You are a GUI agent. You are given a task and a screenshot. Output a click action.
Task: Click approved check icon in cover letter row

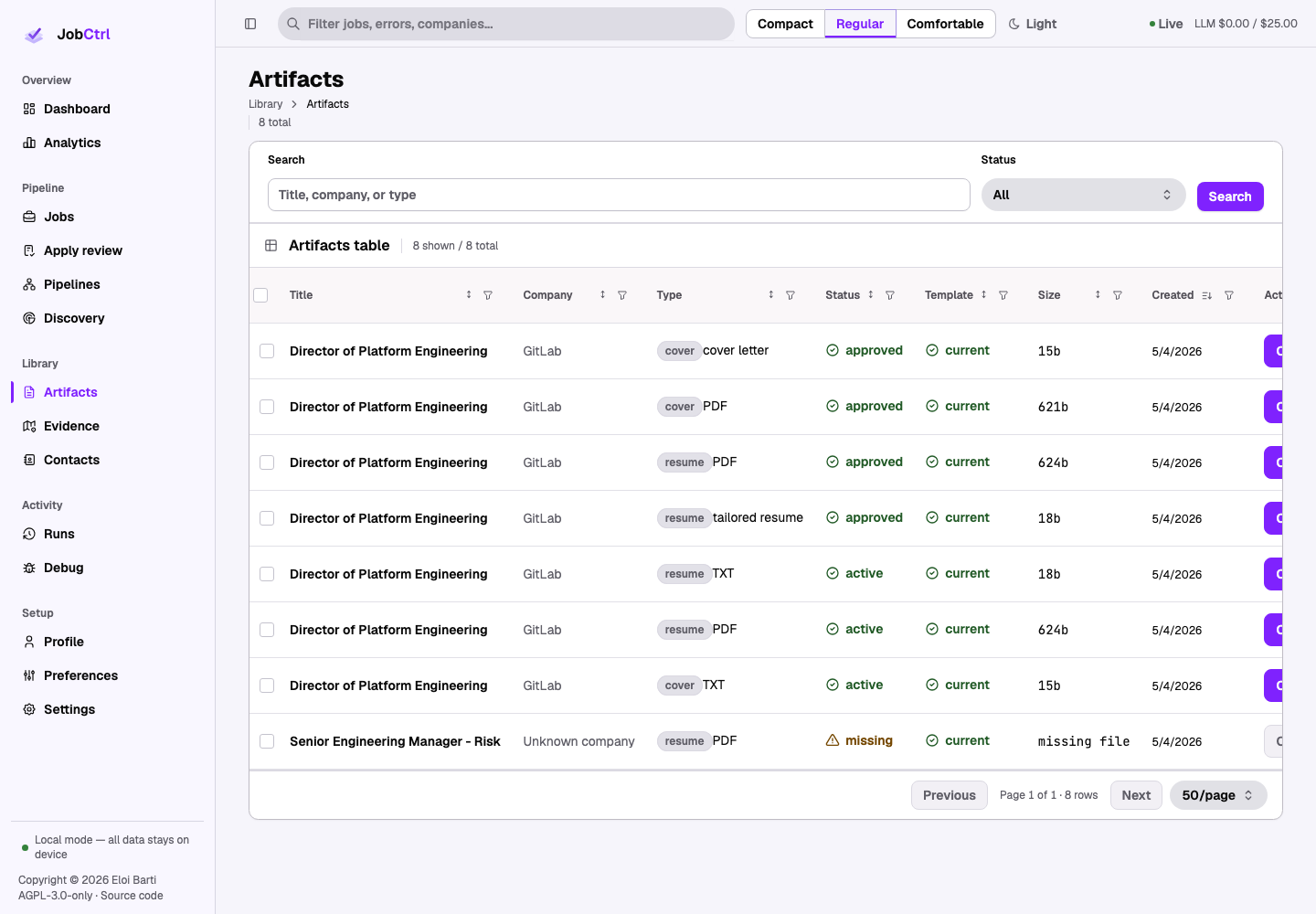833,350
